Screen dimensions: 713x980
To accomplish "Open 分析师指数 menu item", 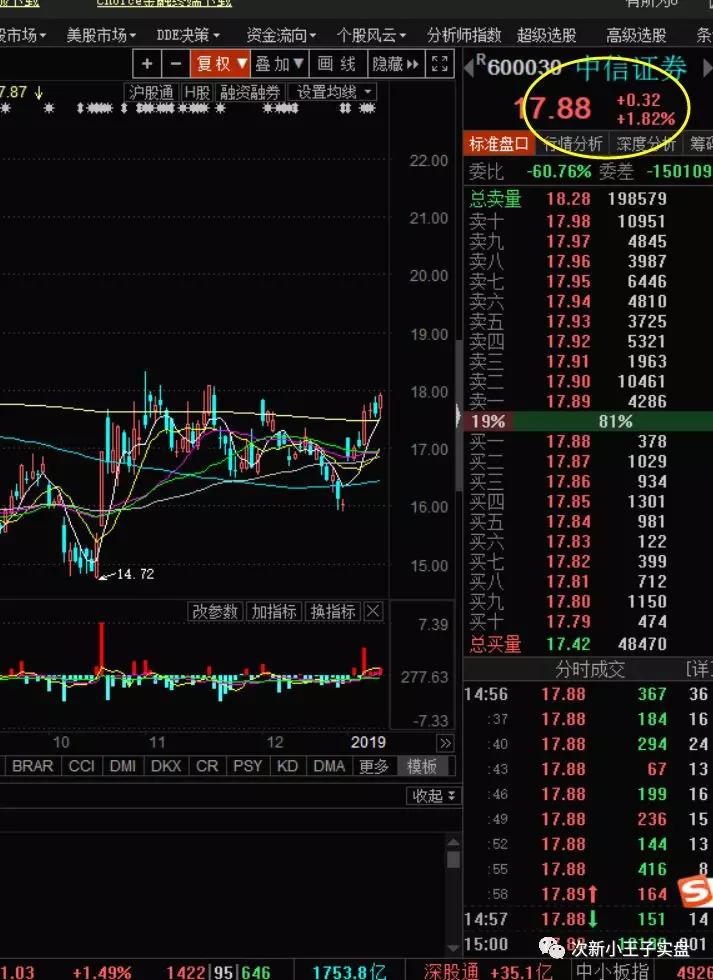I will [x=464, y=35].
